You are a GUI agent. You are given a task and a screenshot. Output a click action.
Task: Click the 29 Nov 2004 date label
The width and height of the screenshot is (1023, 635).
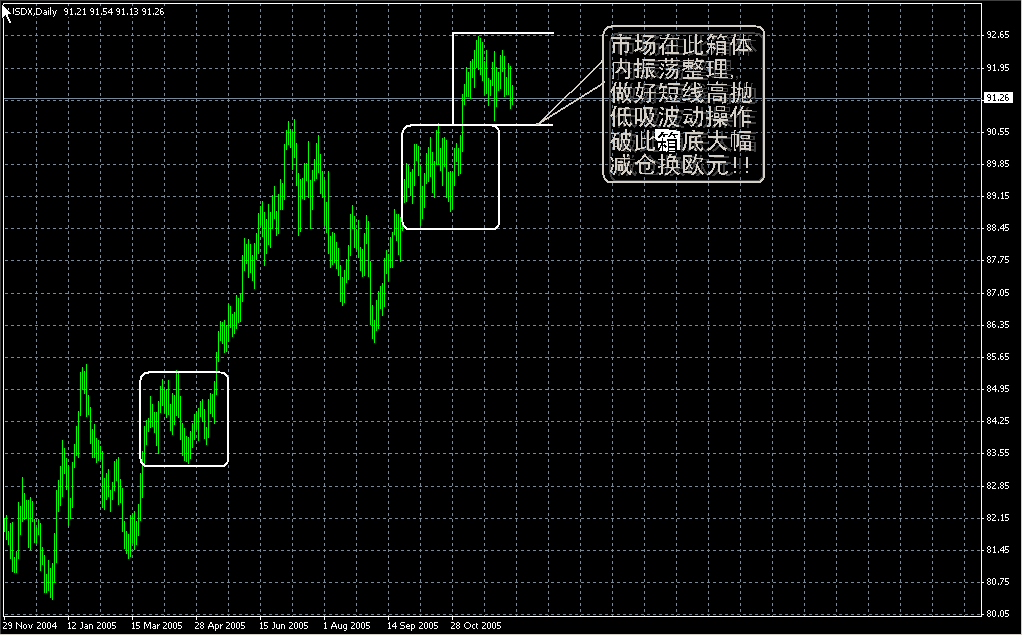tap(30, 625)
